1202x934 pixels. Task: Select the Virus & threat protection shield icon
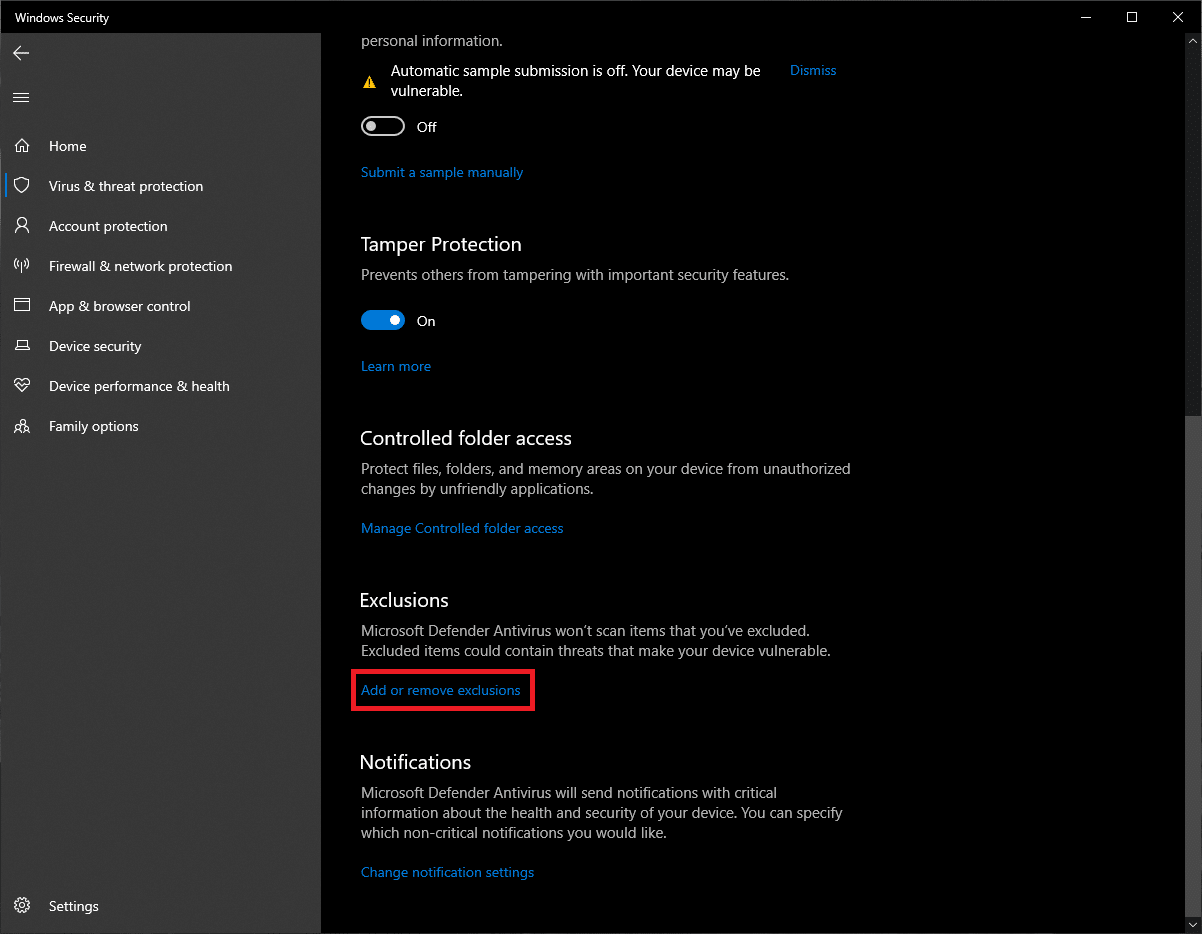click(22, 186)
